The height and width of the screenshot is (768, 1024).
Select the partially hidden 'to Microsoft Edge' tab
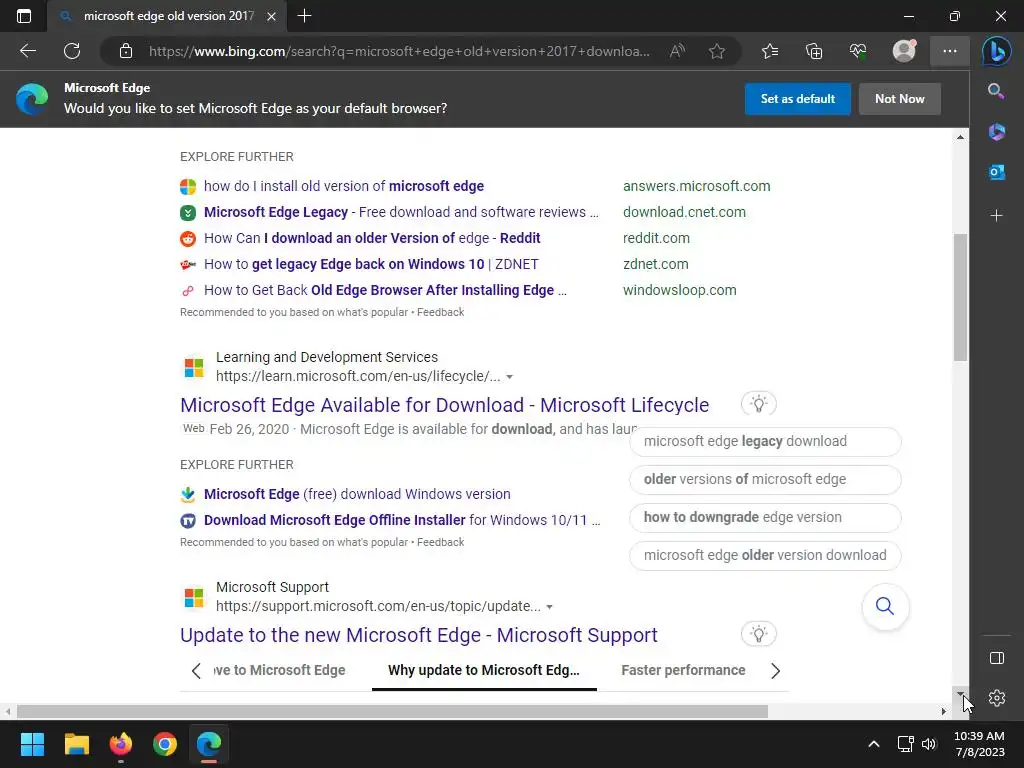click(280, 670)
